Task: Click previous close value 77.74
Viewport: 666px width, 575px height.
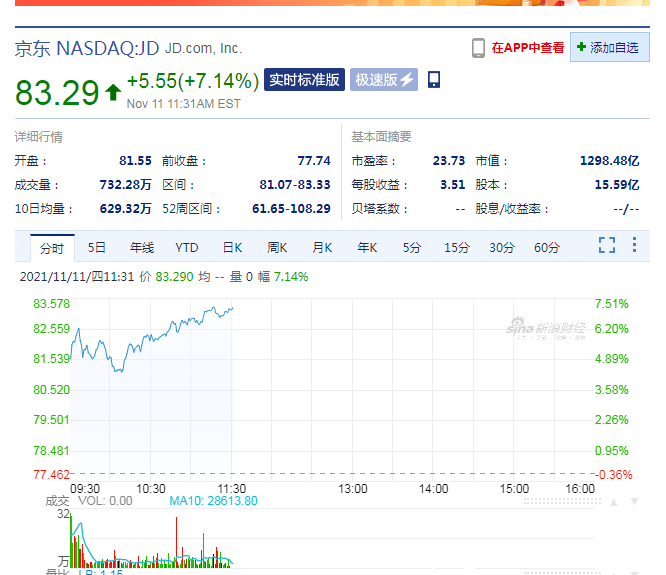Action: [x=314, y=161]
